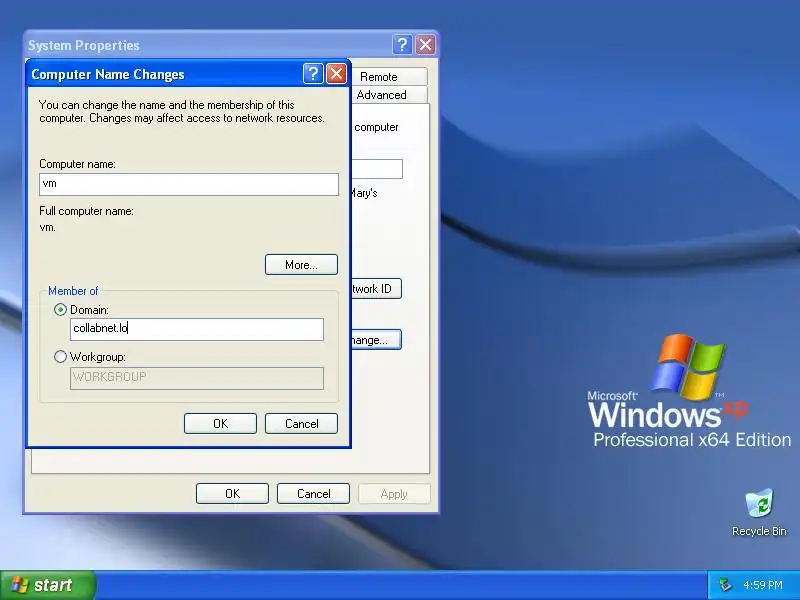Close the System Properties window
800x600 pixels.
pos(426,45)
